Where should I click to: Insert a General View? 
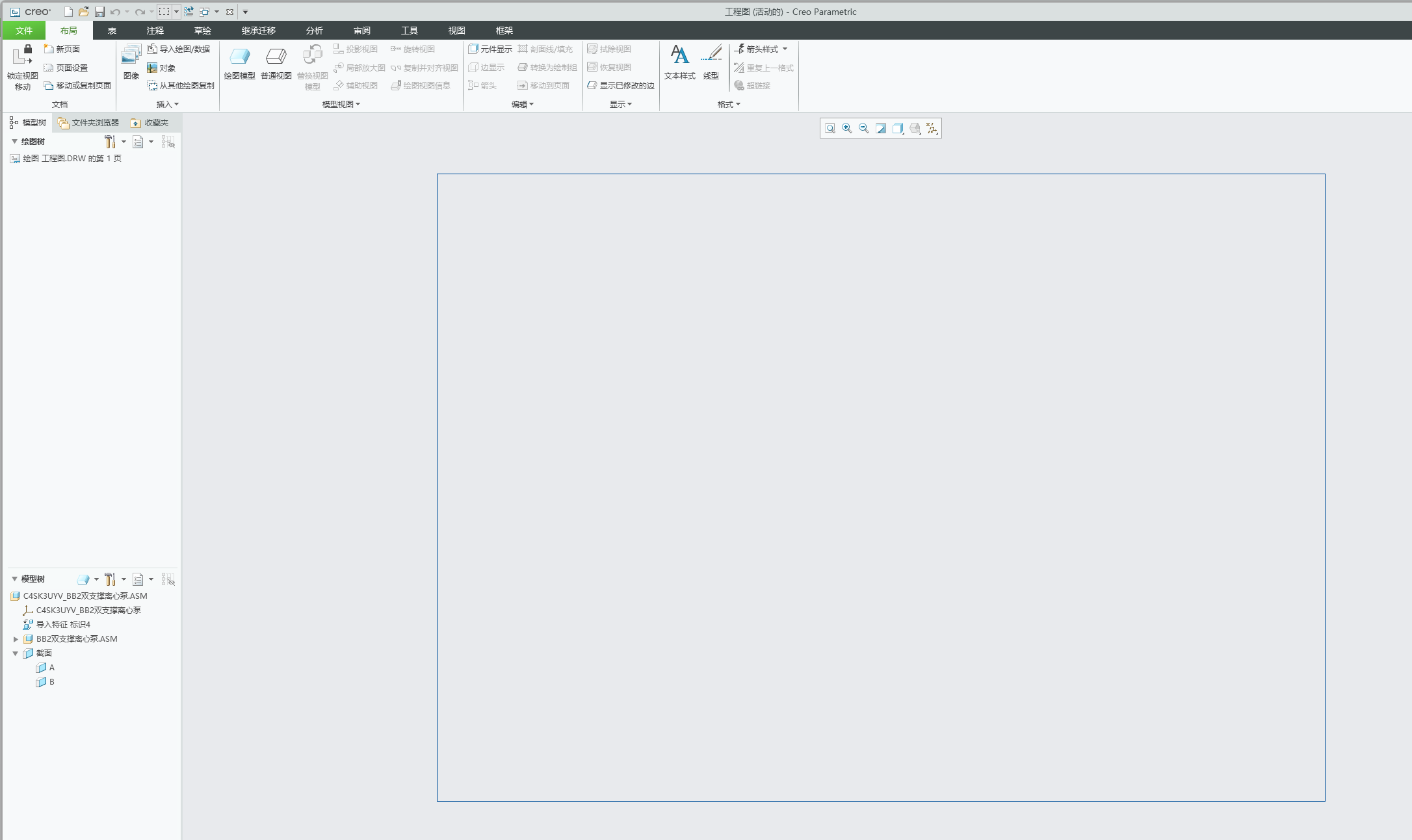(276, 62)
